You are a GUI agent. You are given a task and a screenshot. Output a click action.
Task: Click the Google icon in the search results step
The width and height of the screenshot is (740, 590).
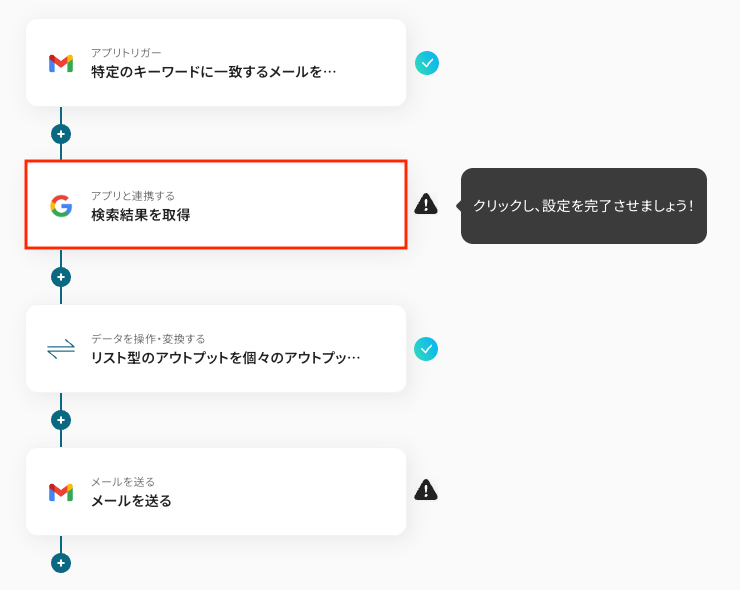[61, 206]
